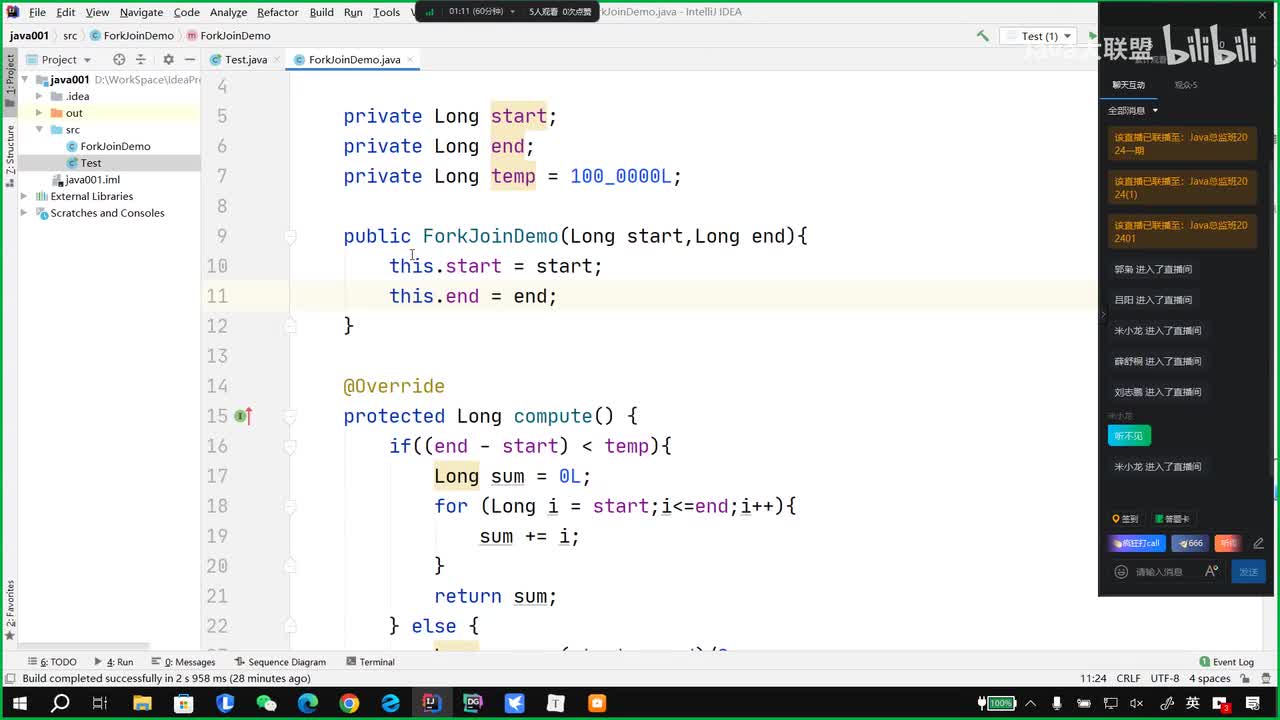The image size is (1280, 720).
Task: Toggle the 2: Favorites tool window stripe
Action: [10, 609]
